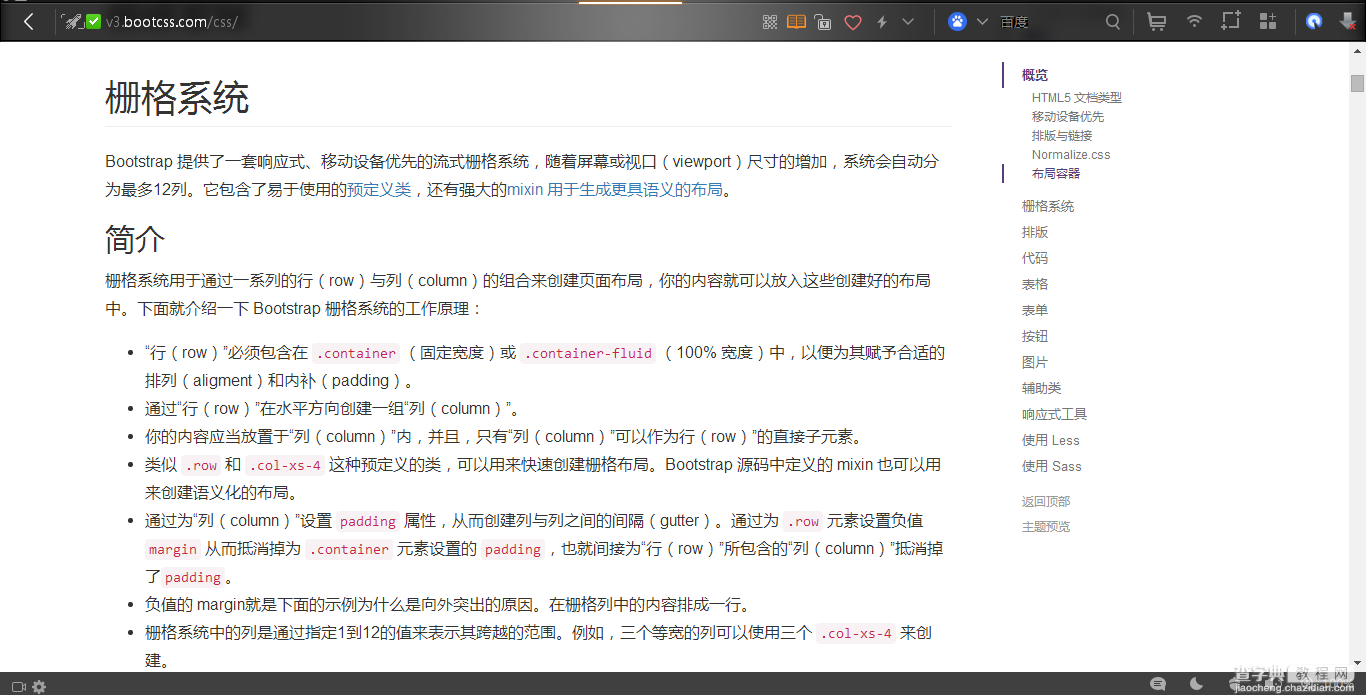
Task: Jump to 表单 in sidebar navigation
Action: pos(1035,310)
